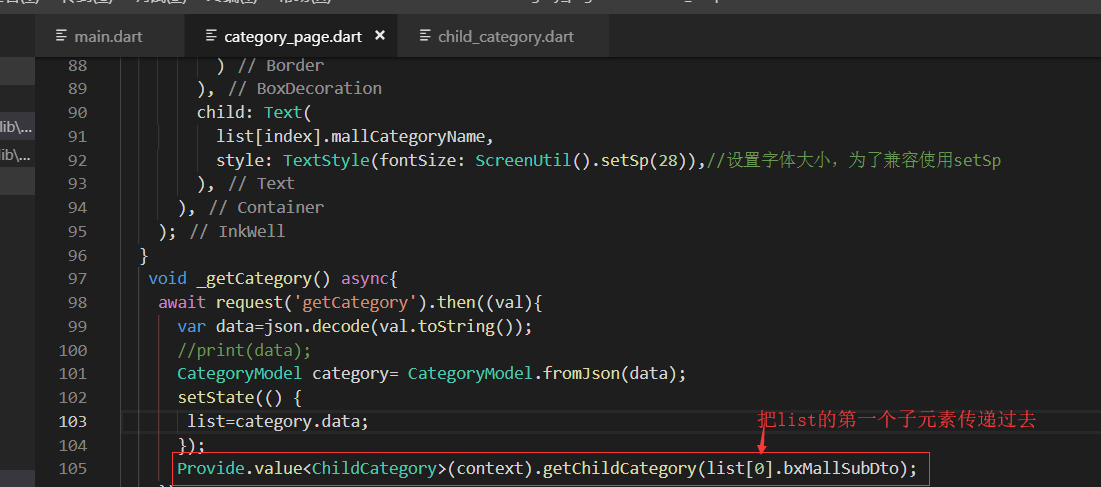Click line number 88 in the gutter
This screenshot has width=1101, height=487.
tap(78, 65)
